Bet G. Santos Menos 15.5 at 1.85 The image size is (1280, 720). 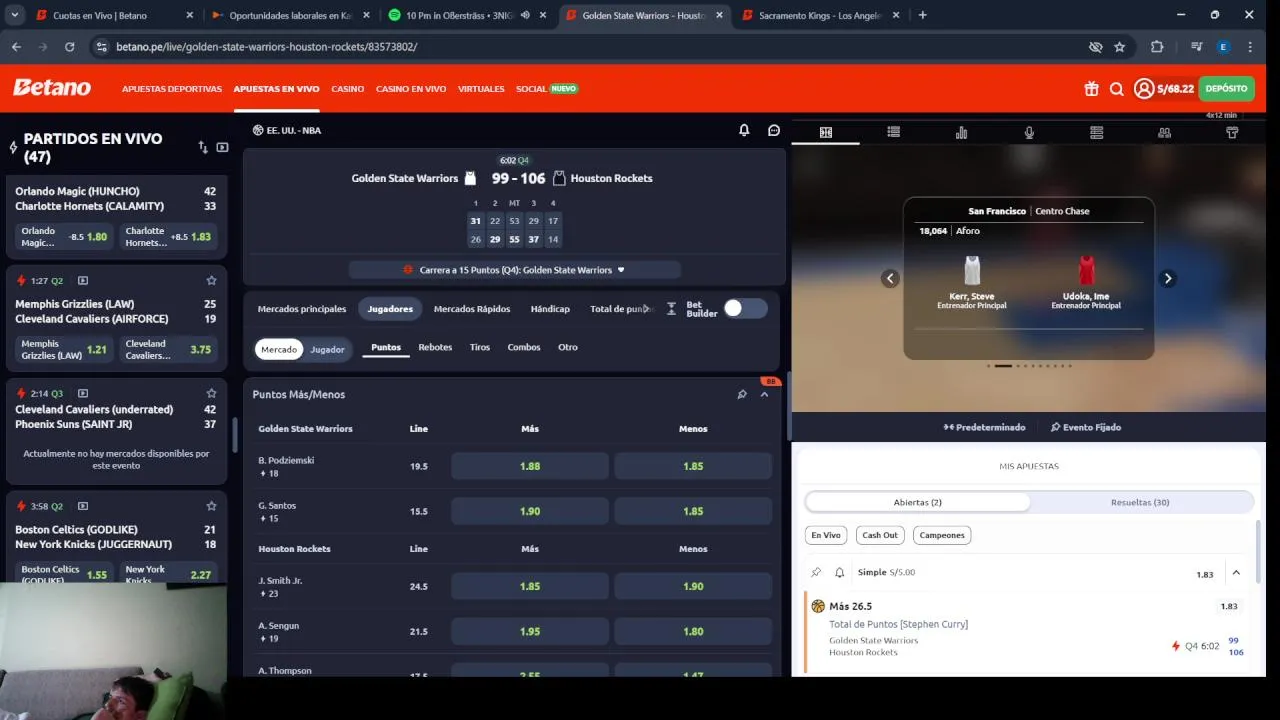coord(693,511)
